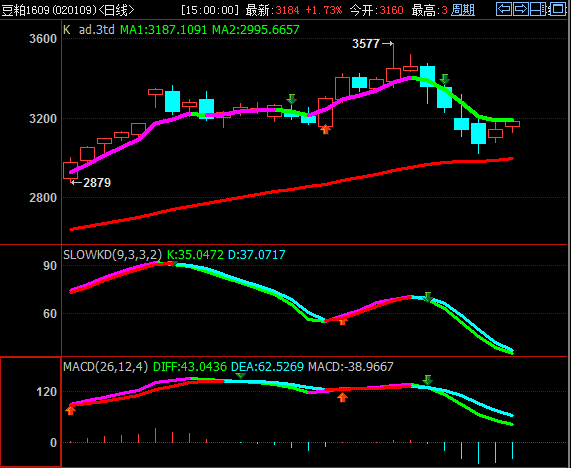571x468 pixels.
Task: Click the right arrow forward navigation icon
Action: point(521,9)
